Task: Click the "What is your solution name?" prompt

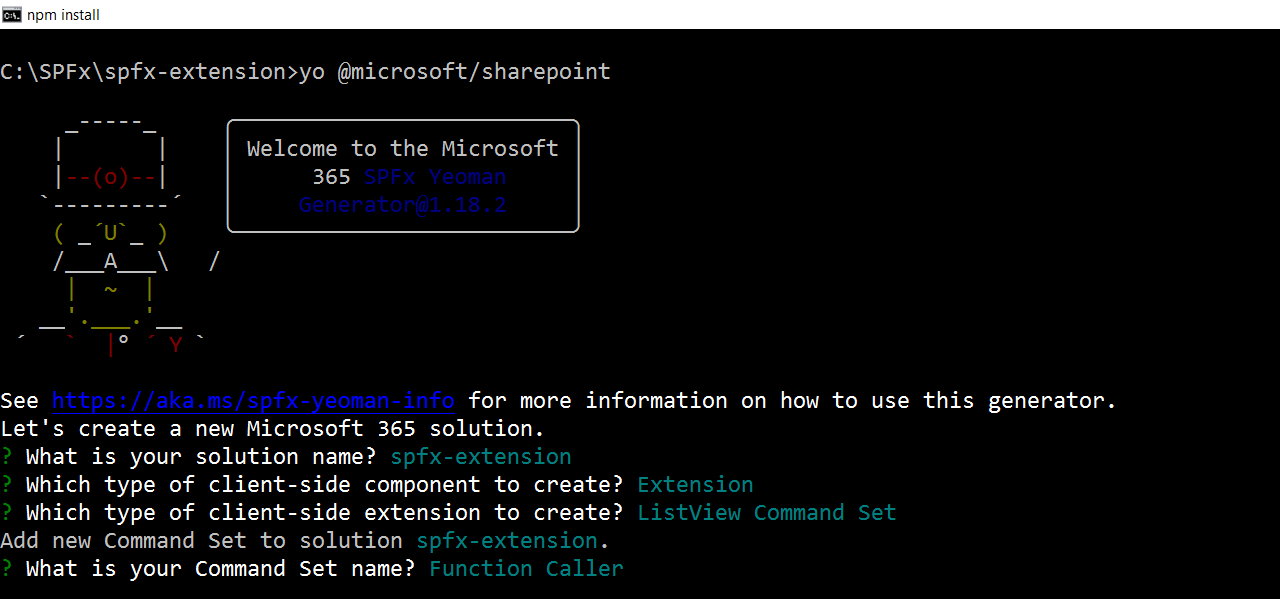Action: 201,457
